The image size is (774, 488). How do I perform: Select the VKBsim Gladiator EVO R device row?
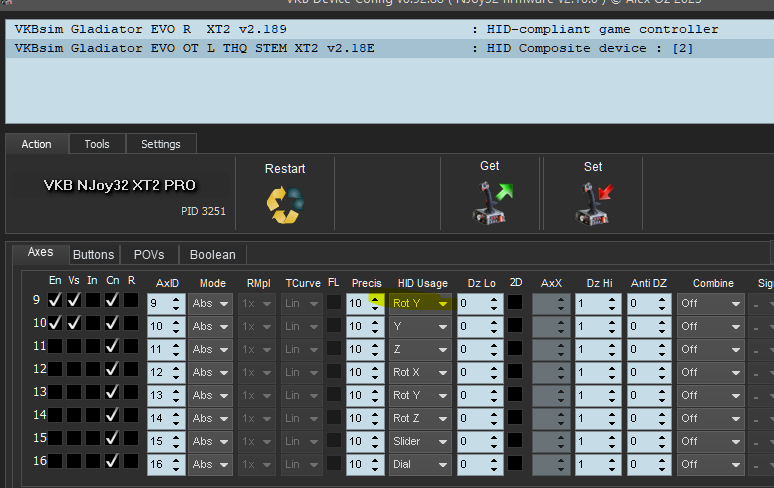click(x=390, y=29)
